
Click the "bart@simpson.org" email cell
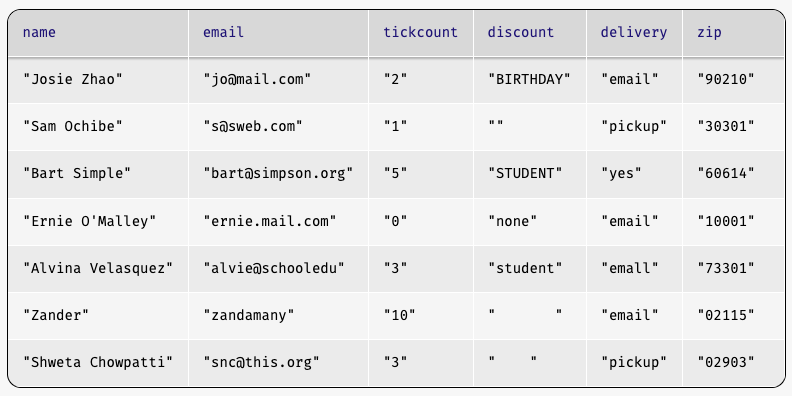point(278,174)
